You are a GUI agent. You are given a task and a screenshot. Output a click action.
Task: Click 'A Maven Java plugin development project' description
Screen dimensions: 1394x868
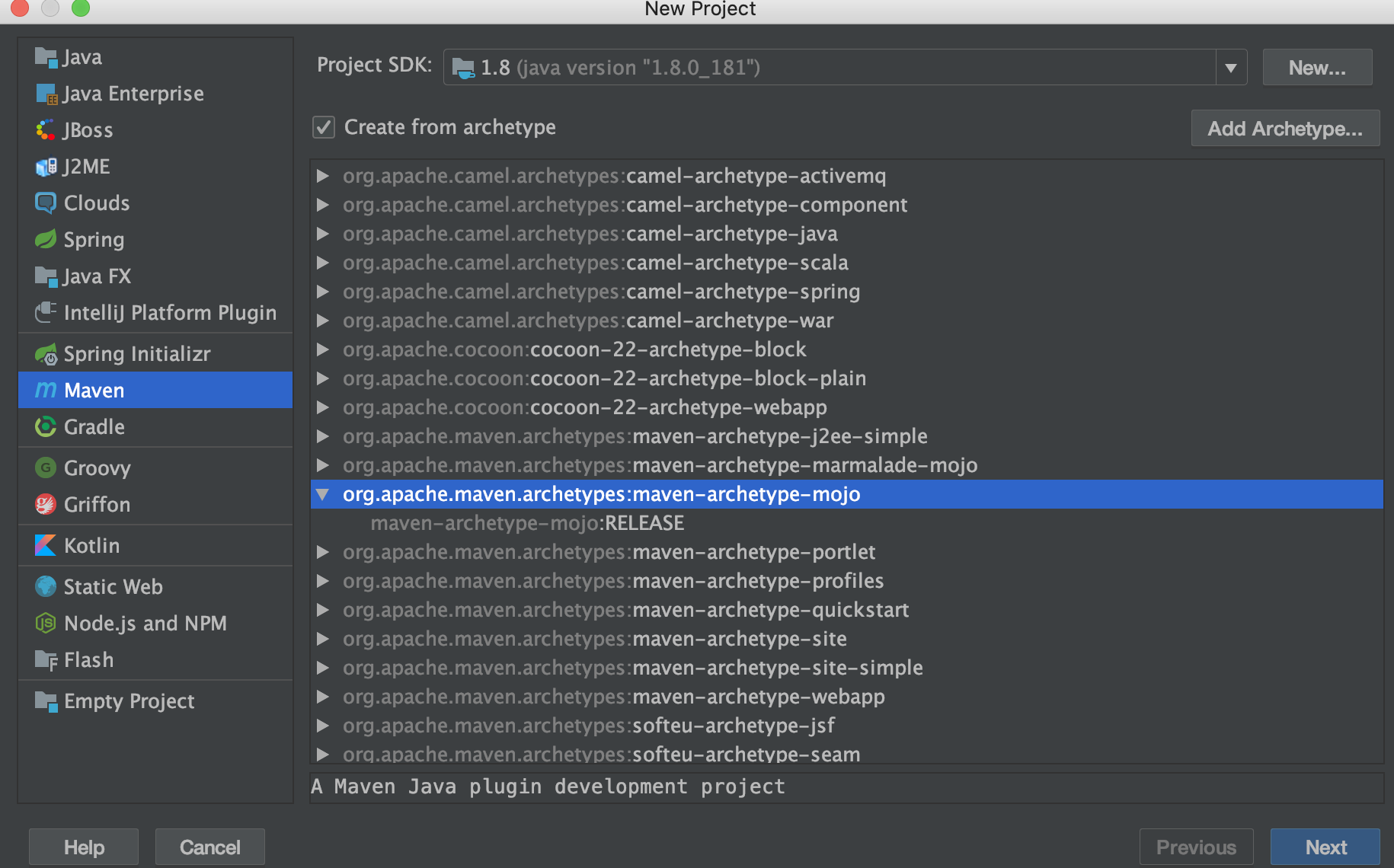(x=548, y=787)
